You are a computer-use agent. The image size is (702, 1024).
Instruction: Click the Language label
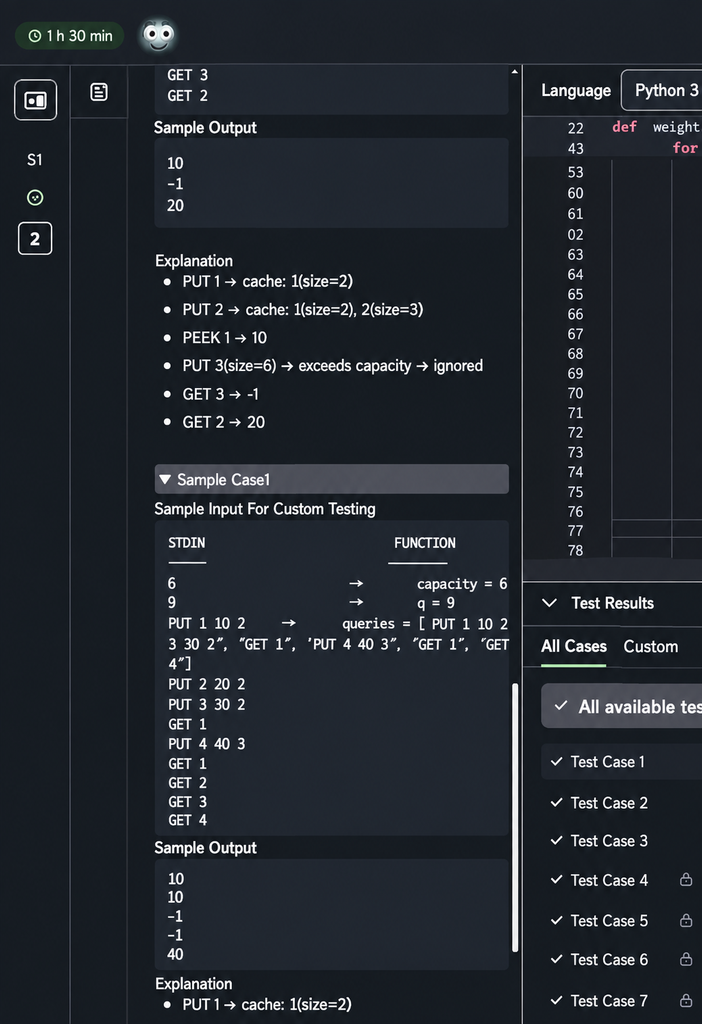(x=576, y=90)
